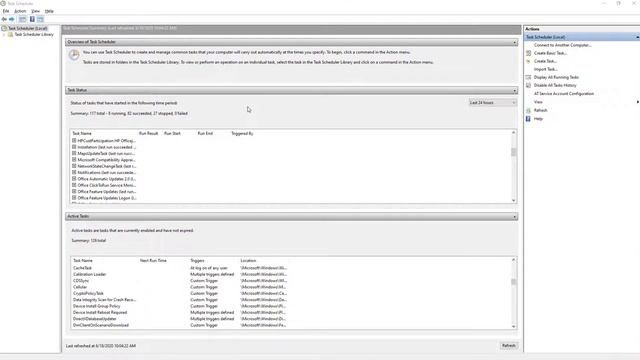The height and width of the screenshot is (360, 640).
Task: Collapse the Active Tasks section
Action: pos(514,216)
